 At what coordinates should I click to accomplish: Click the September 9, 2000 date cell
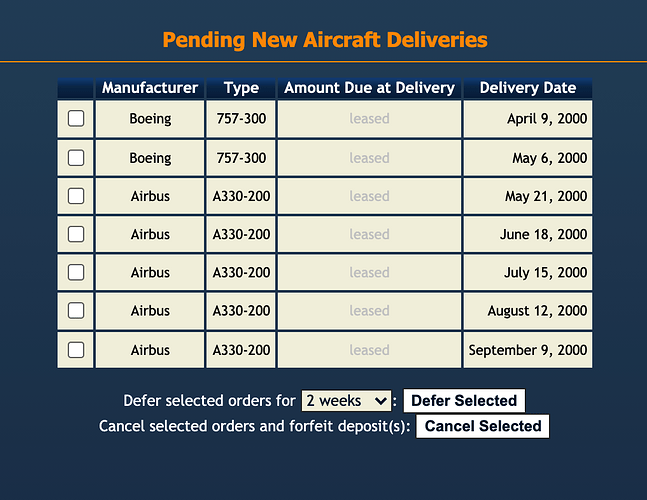pos(527,350)
